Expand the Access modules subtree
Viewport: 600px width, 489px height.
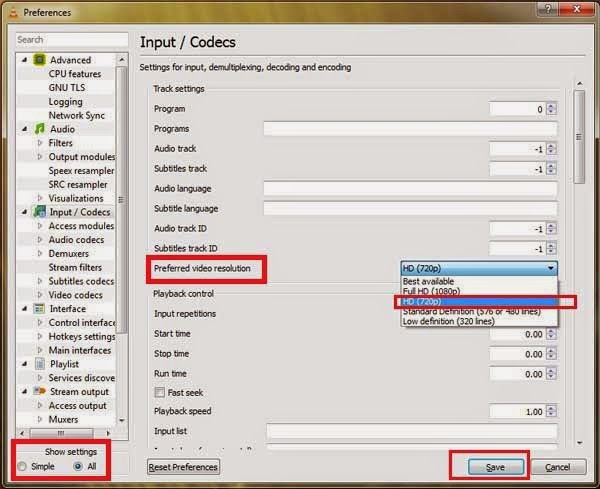pyautogui.click(x=40, y=226)
